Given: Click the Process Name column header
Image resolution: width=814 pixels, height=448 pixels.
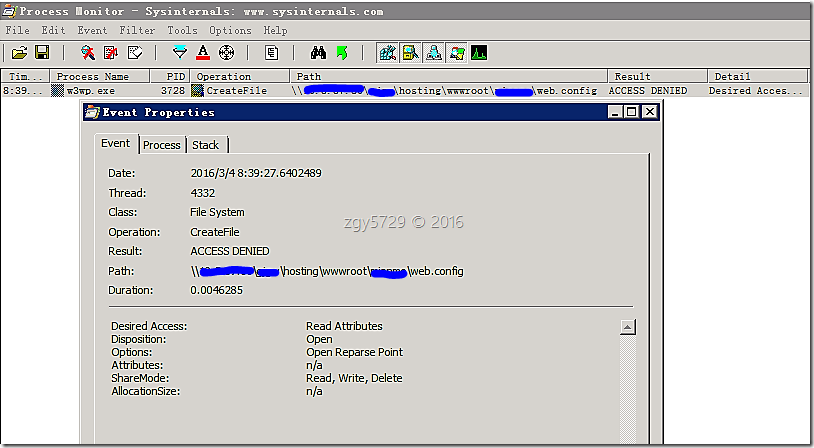Looking at the screenshot, I should click(100, 76).
